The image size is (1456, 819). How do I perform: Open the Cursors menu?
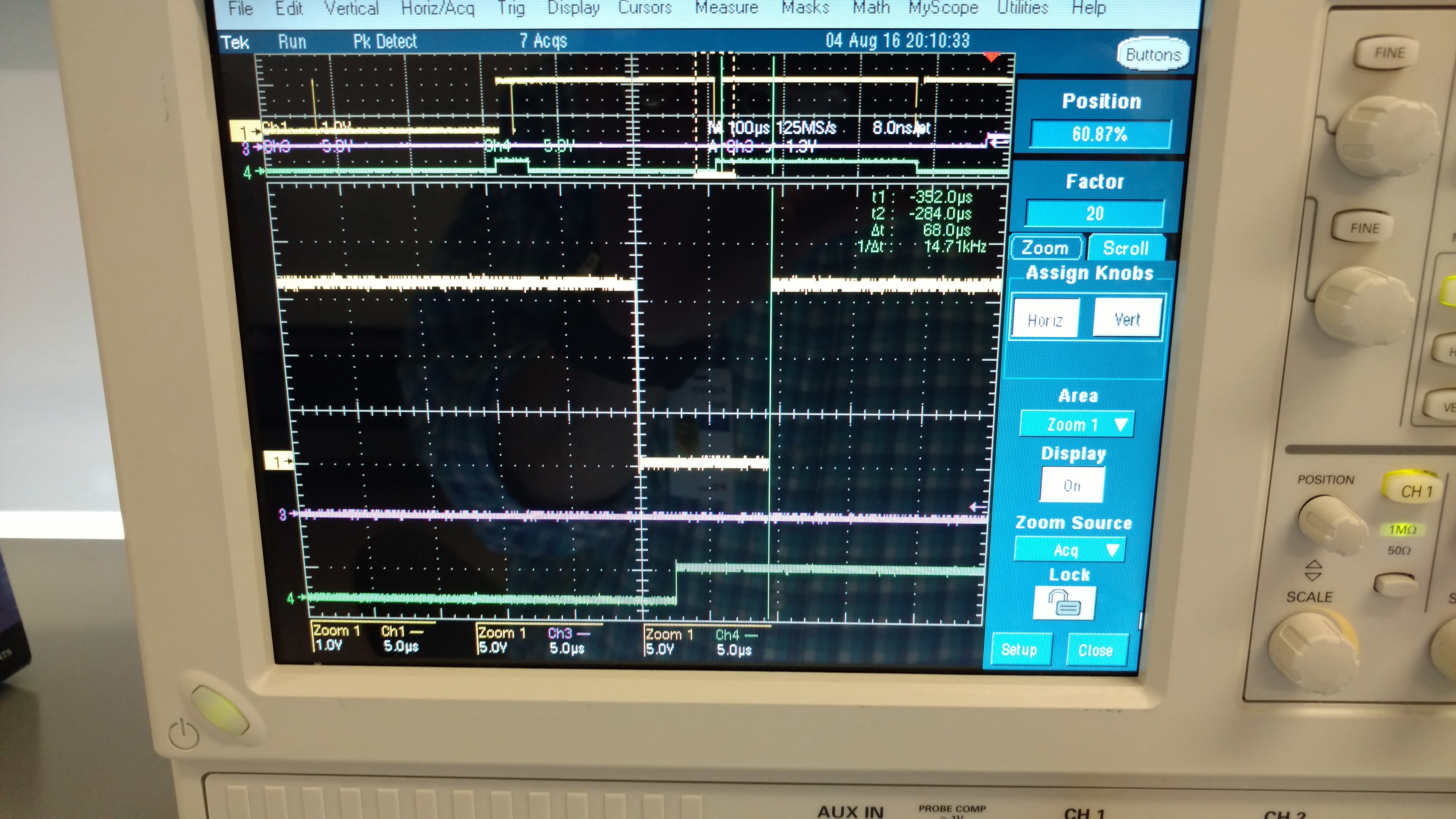645,8
